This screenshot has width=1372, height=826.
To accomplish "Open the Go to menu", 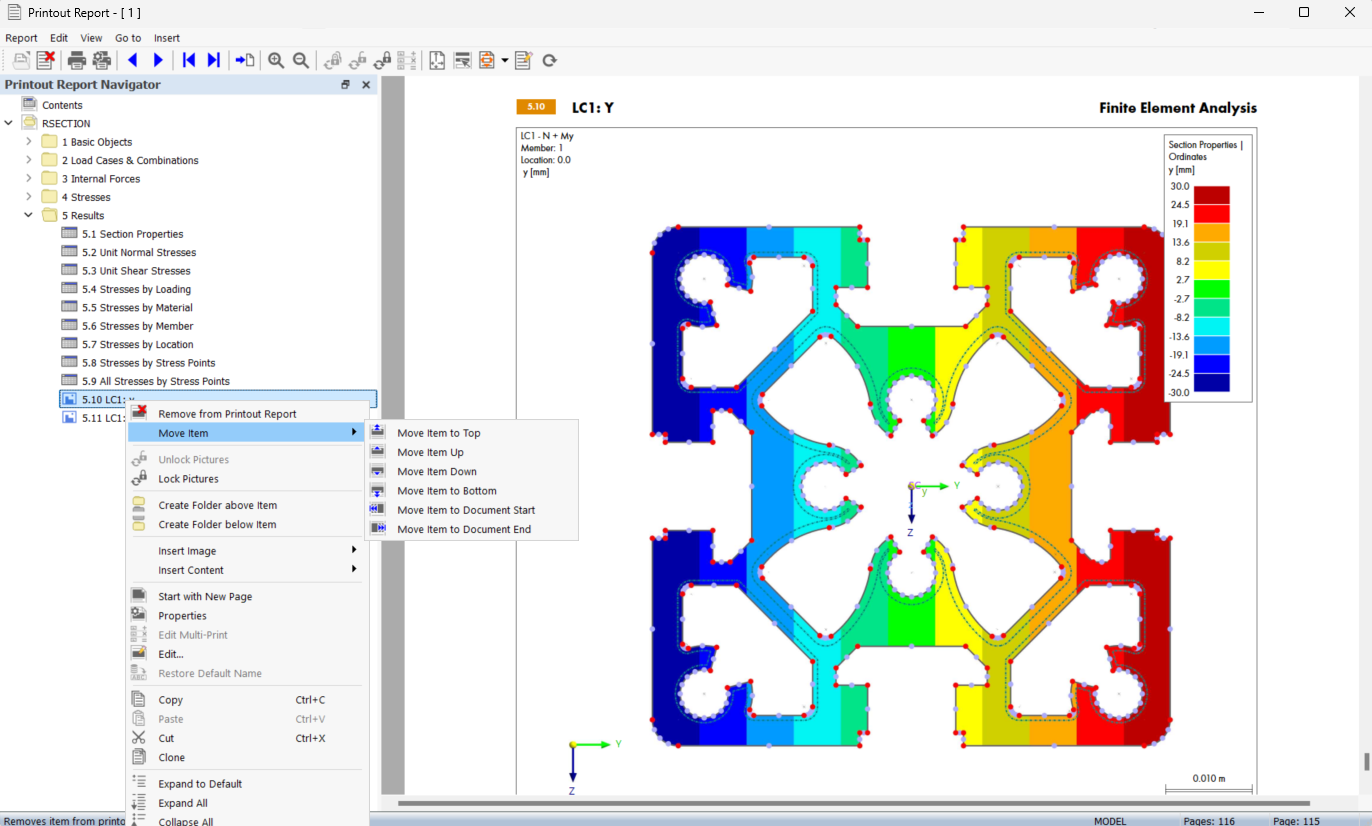I will click(x=128, y=38).
